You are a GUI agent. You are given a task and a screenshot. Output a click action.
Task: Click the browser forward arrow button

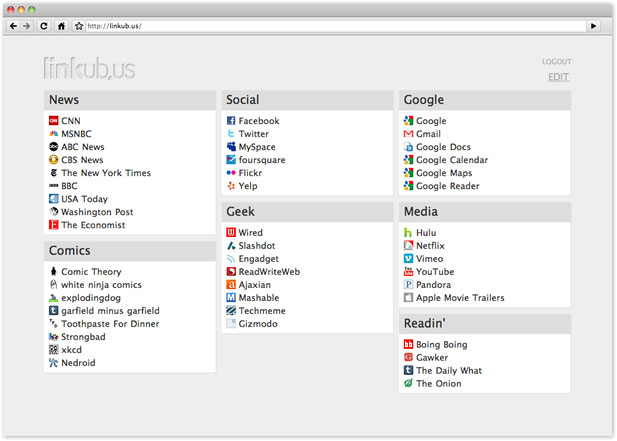[27, 25]
